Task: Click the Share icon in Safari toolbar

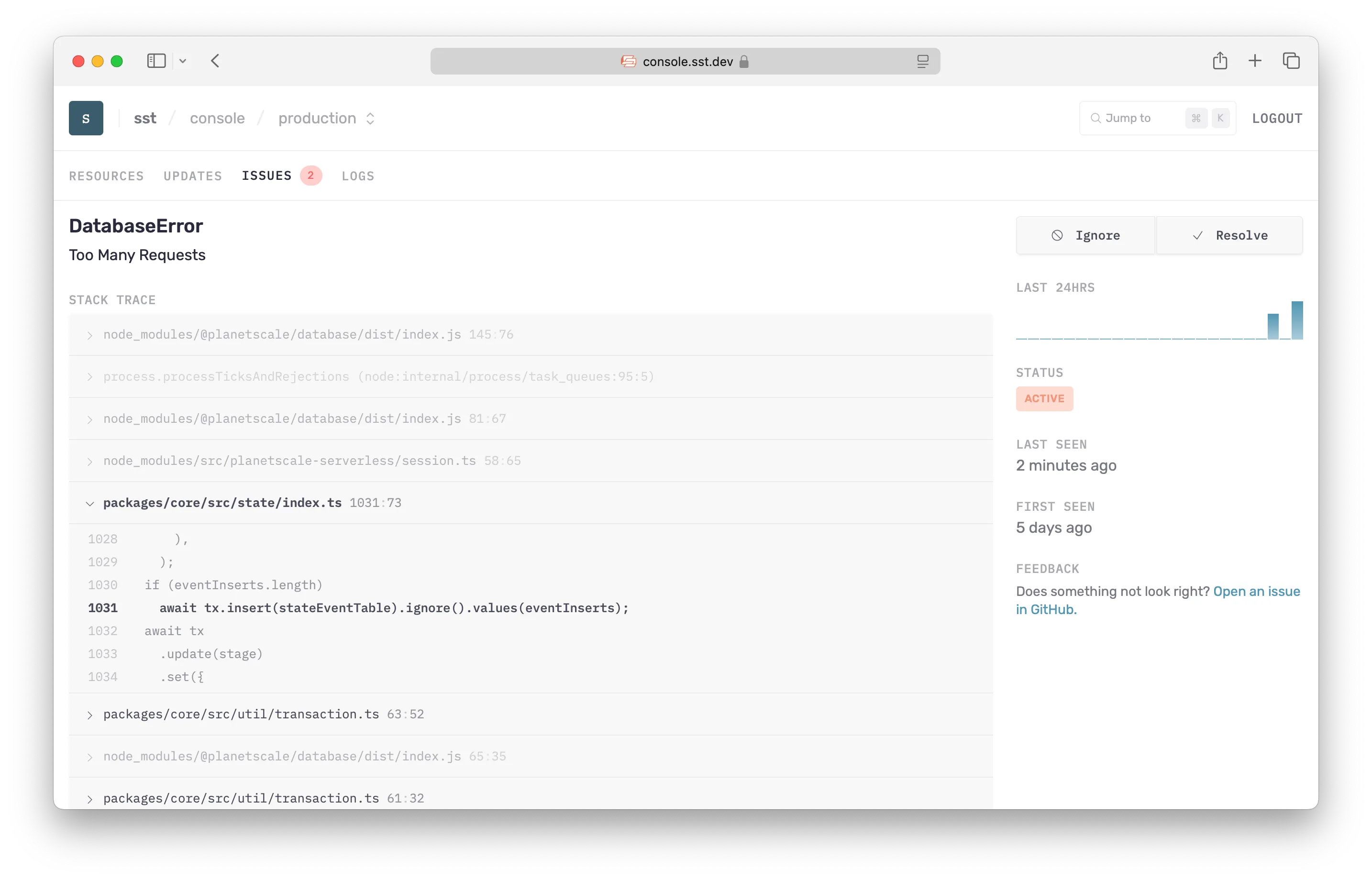Action: (1219, 61)
